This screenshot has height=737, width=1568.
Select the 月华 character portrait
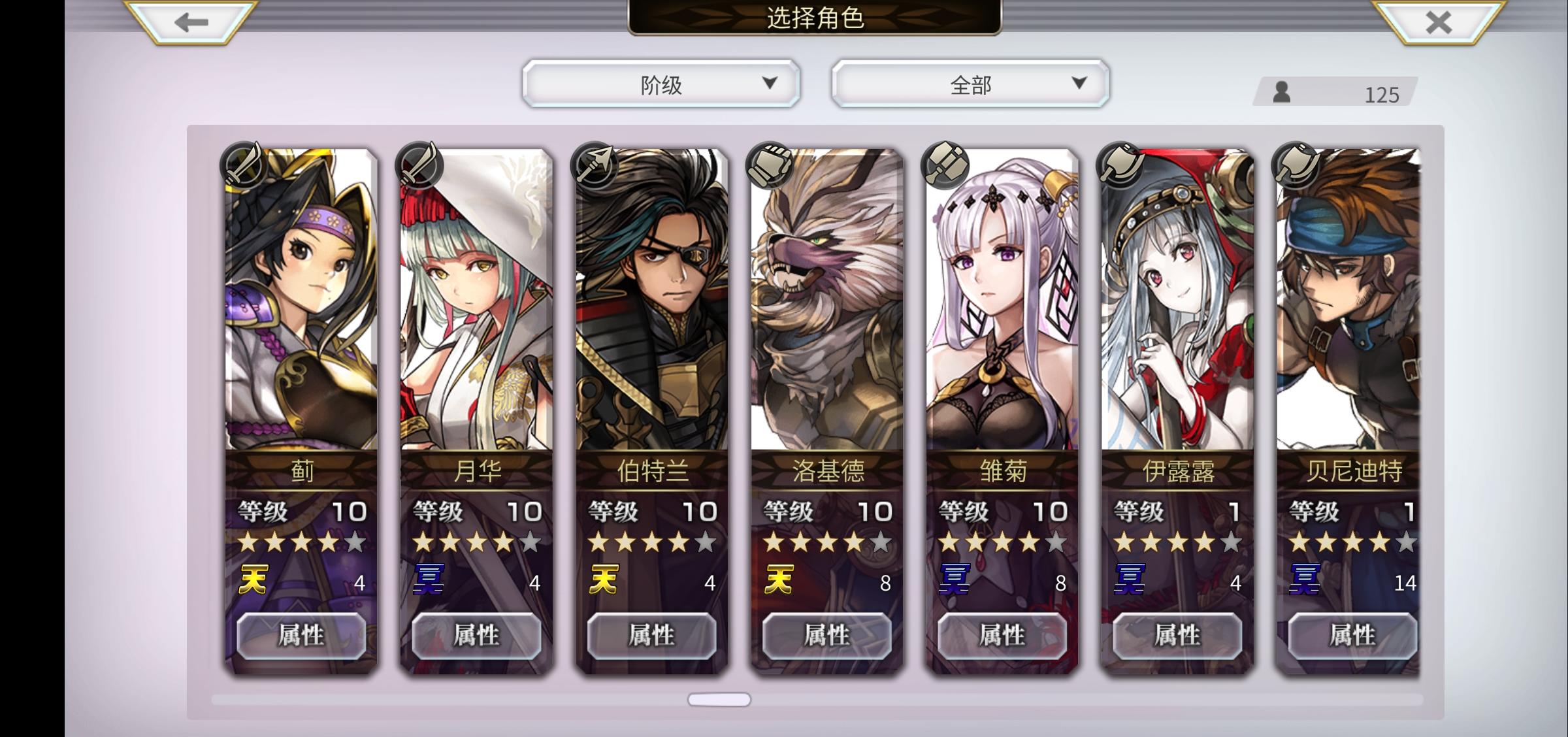coord(476,299)
